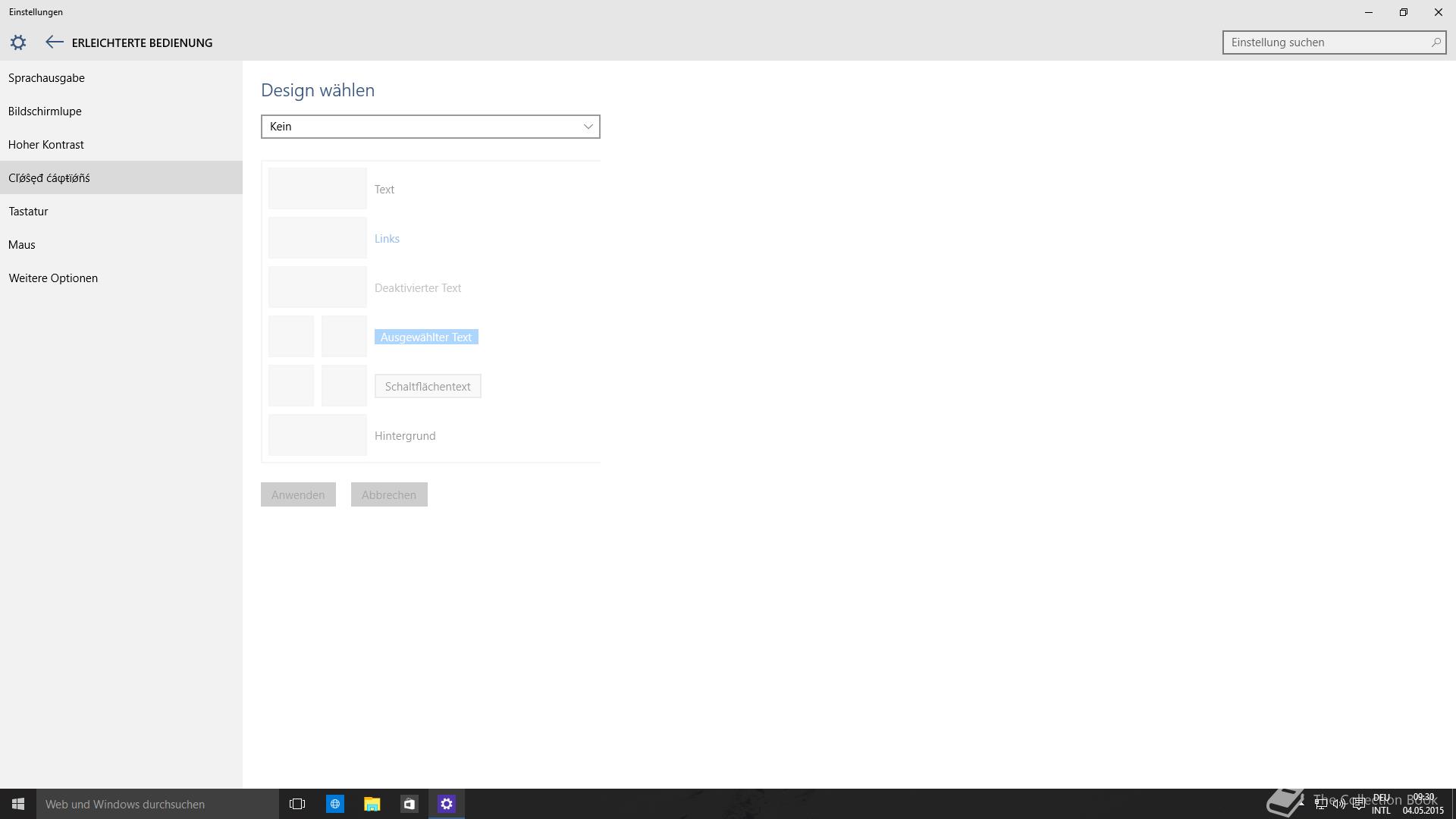Click the Schaltflächentext preview button
Screen dimensions: 1456x819
tap(428, 386)
